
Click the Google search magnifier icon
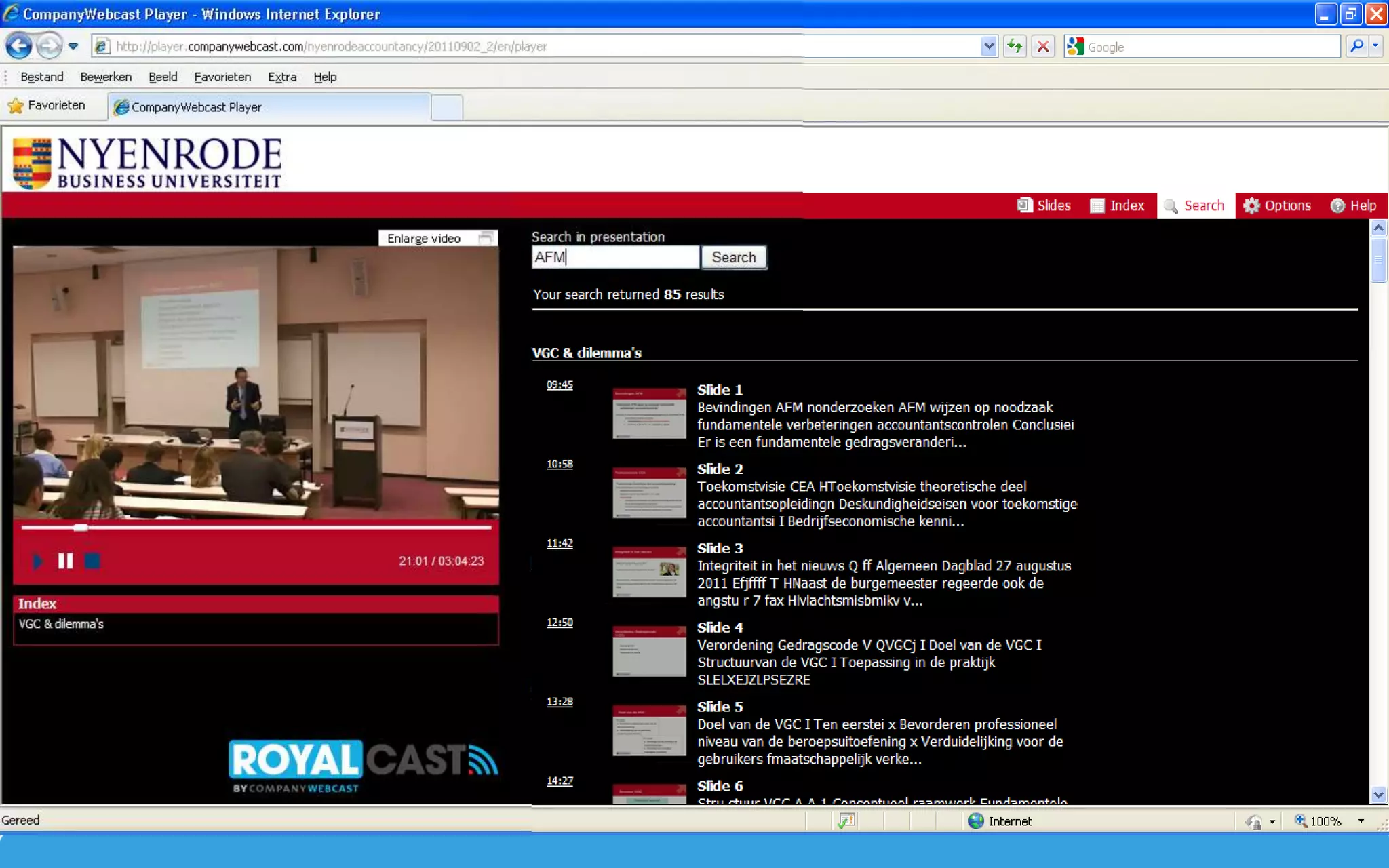tap(1356, 46)
